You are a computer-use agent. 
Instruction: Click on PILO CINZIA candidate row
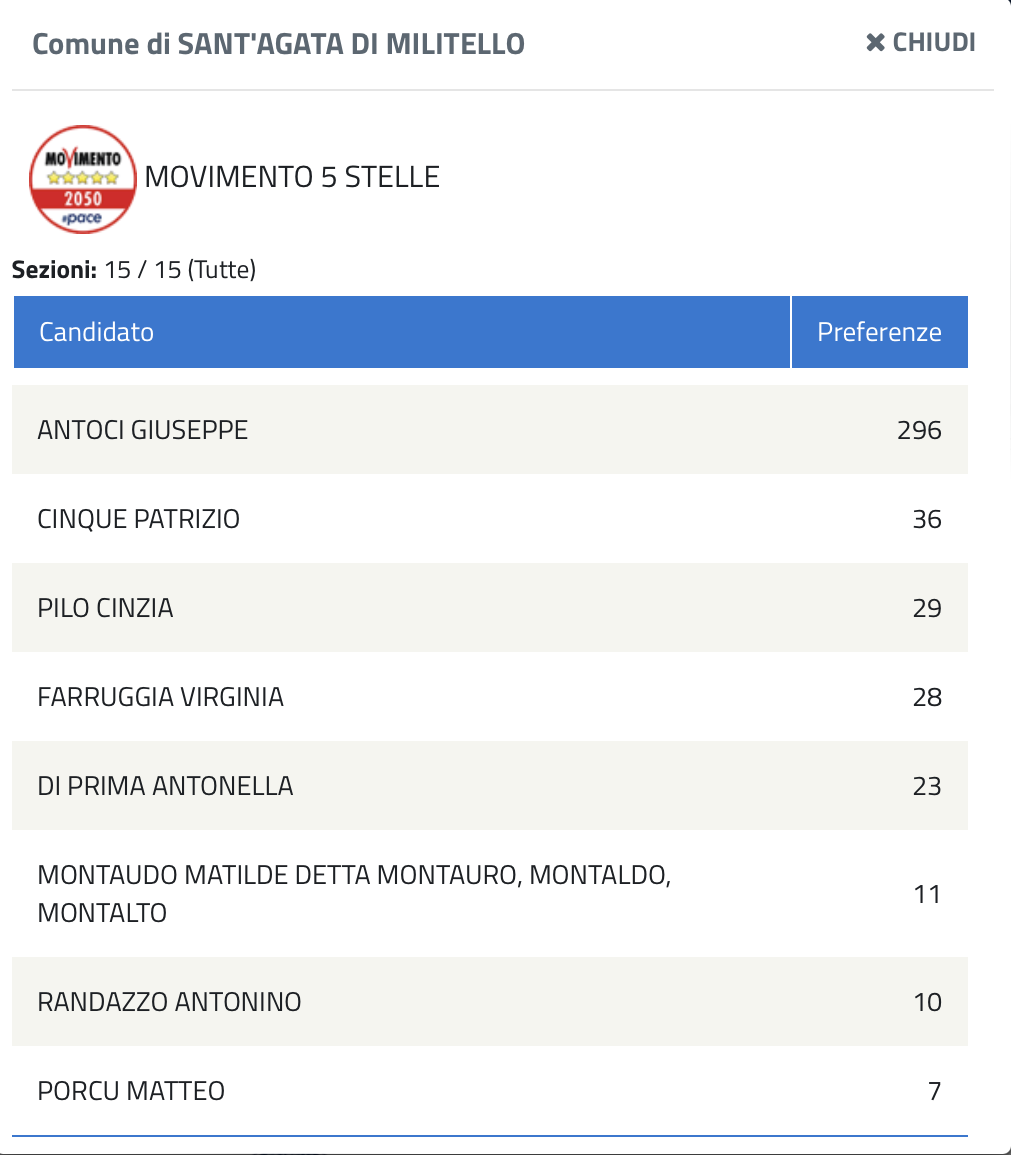coord(106,608)
